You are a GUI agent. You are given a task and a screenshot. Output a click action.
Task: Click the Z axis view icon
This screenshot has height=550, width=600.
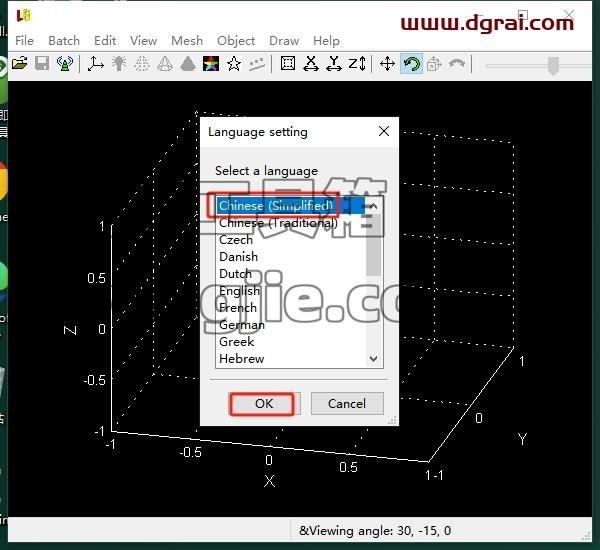[x=357, y=64]
